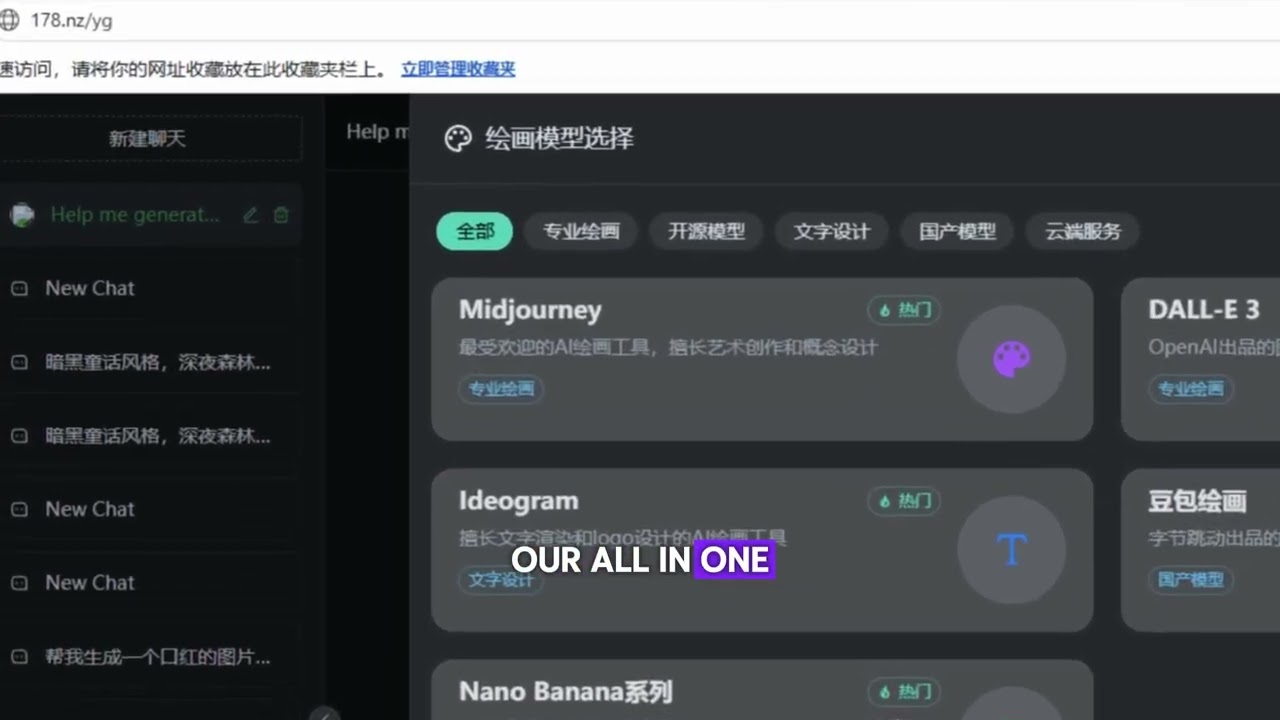Click the avatar icon of Help me generat... chat

tap(22, 215)
